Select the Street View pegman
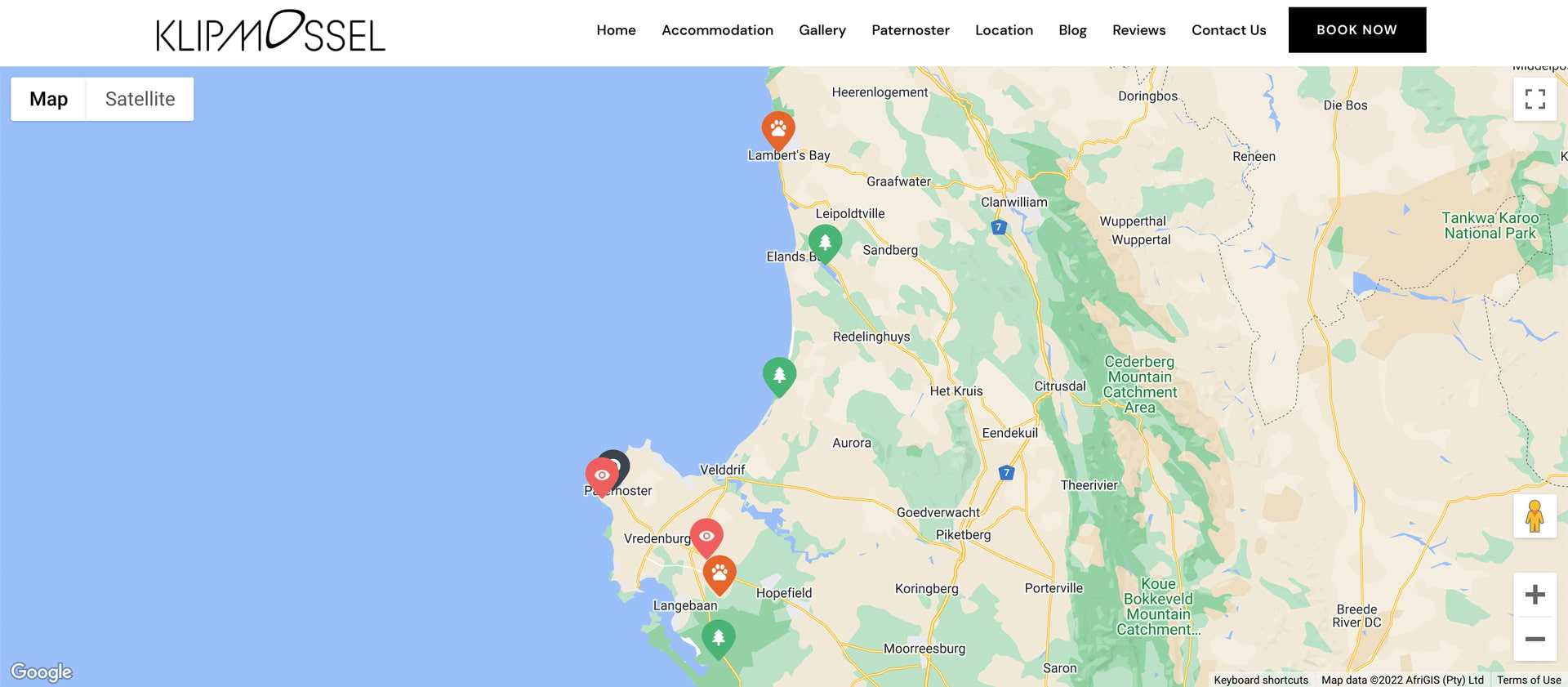 1535,516
